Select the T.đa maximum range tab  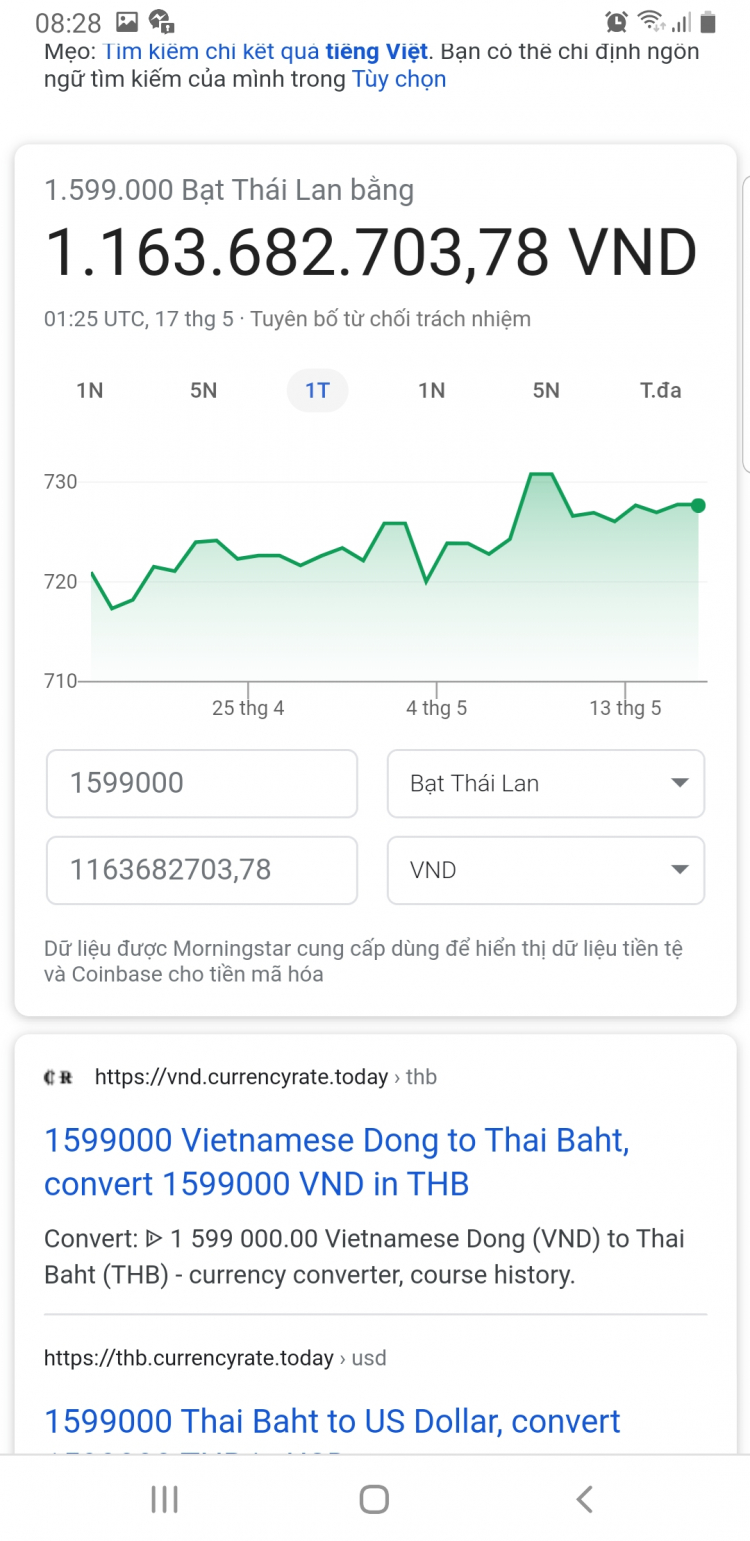point(661,390)
